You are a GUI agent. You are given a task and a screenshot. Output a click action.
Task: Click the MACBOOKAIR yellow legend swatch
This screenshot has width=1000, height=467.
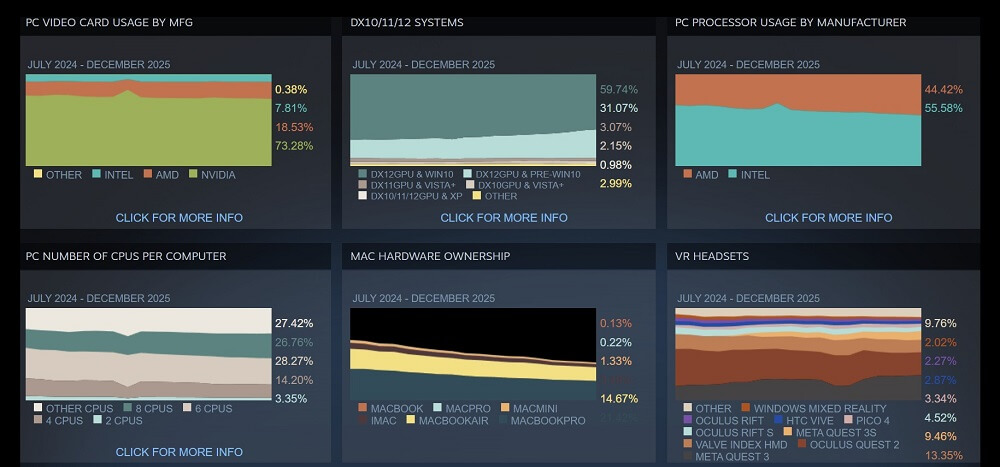click(x=411, y=422)
